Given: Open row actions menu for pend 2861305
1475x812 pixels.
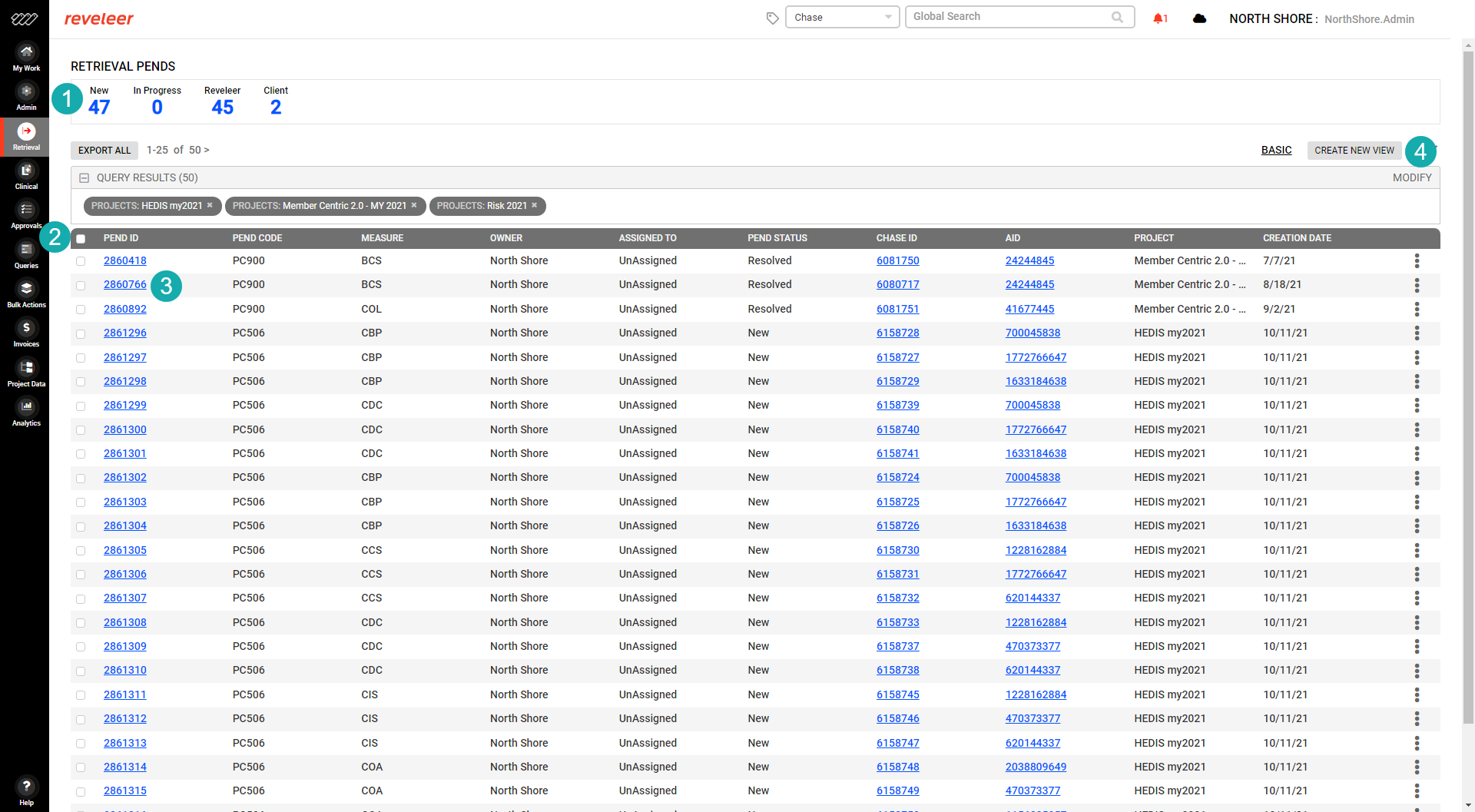Looking at the screenshot, I should (1417, 550).
